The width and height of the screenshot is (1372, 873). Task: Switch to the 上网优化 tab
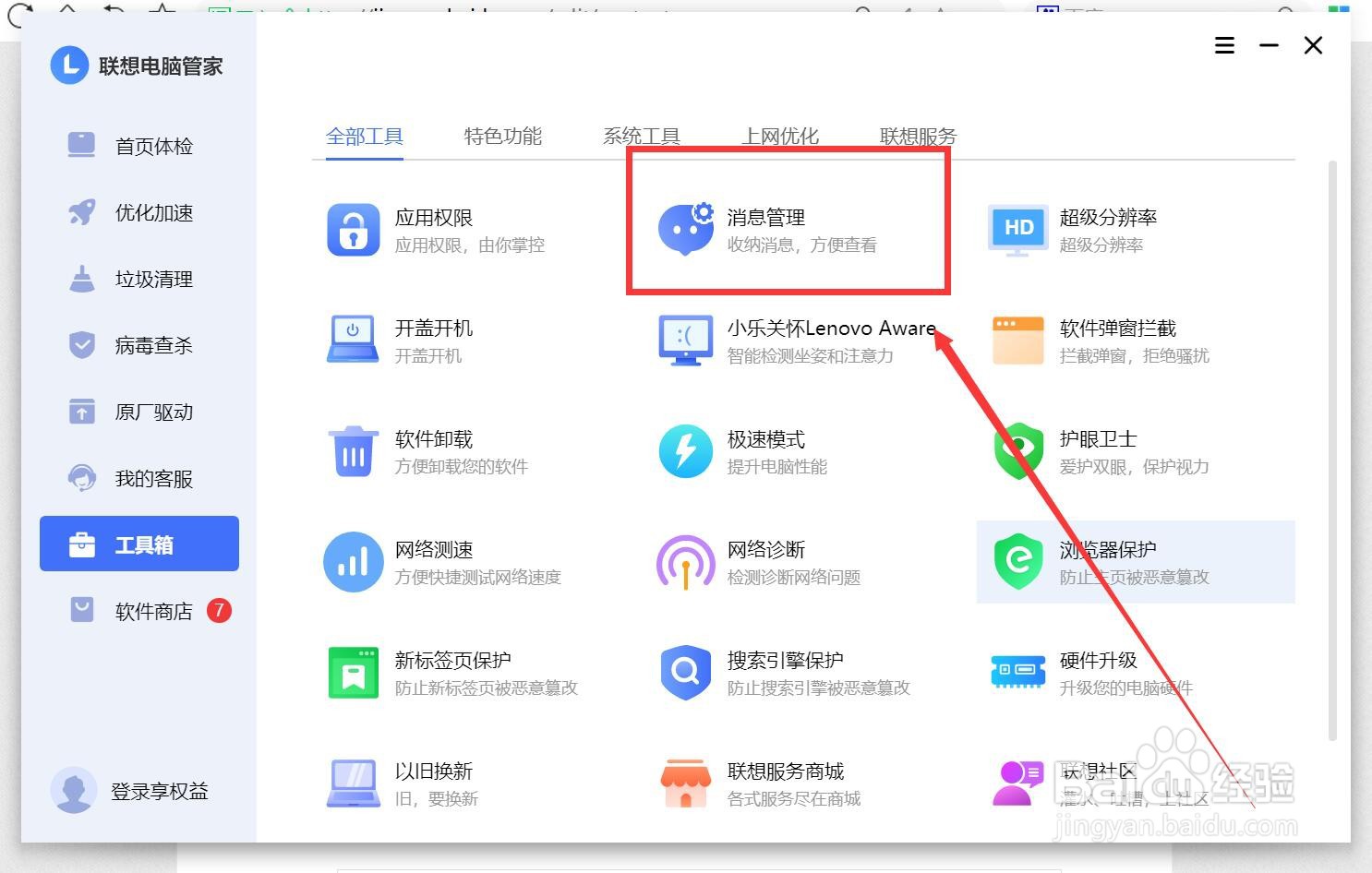tap(780, 137)
